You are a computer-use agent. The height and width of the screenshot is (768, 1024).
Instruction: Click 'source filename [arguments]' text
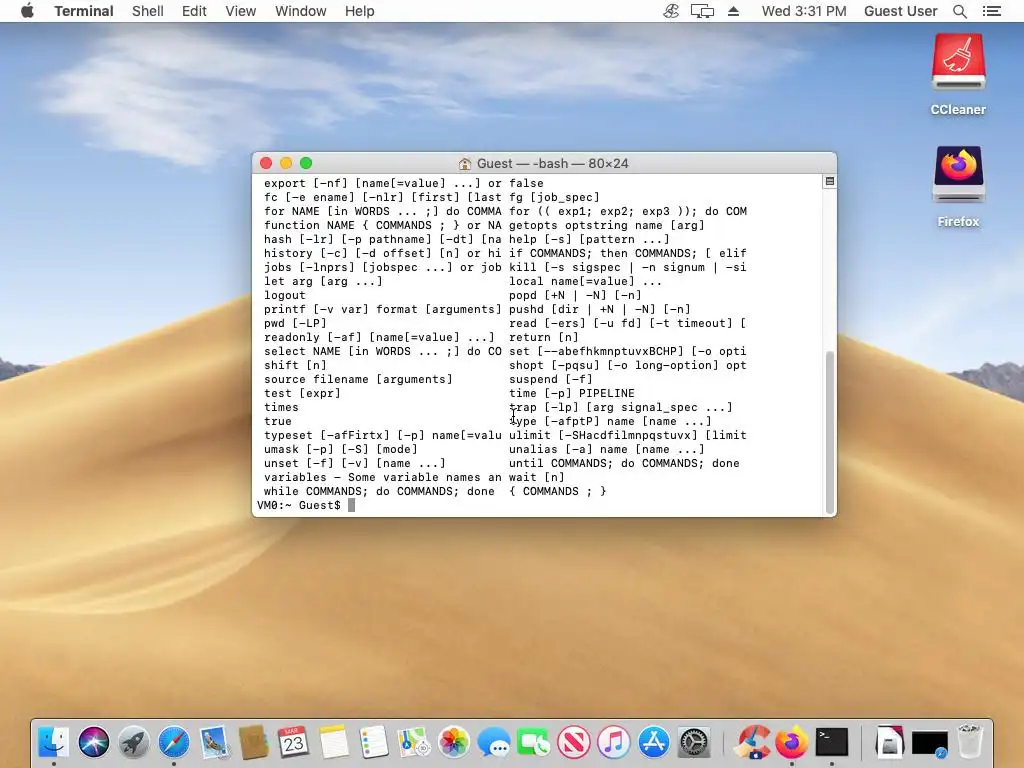point(358,379)
